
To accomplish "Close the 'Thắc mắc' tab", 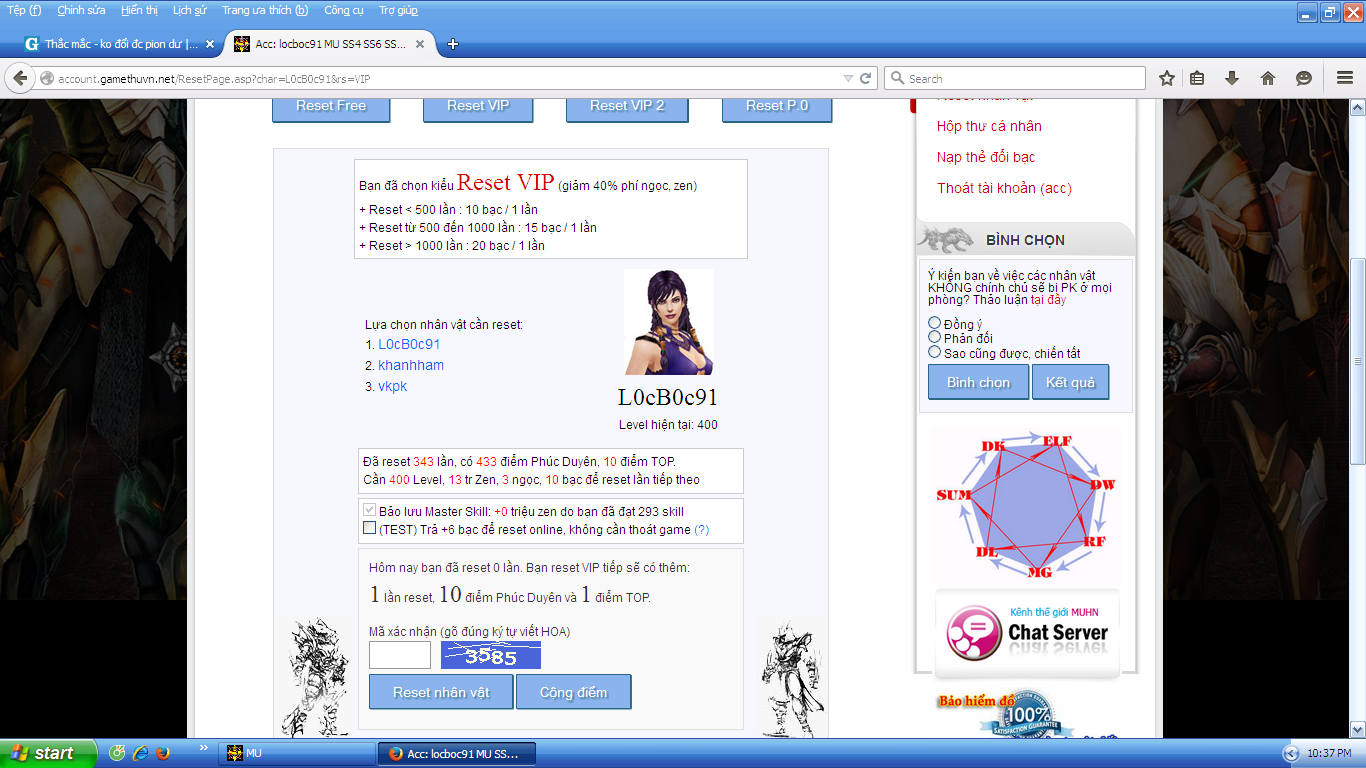I will (209, 44).
